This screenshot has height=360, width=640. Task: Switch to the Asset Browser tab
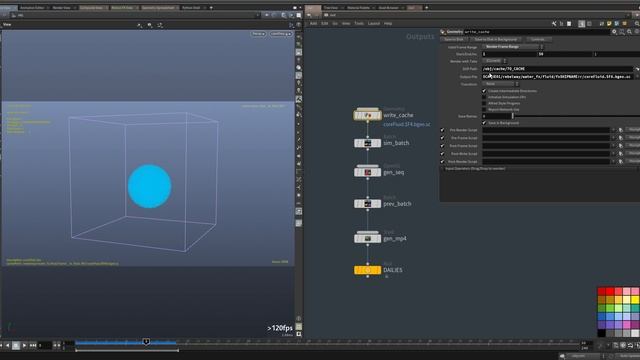(388, 8)
